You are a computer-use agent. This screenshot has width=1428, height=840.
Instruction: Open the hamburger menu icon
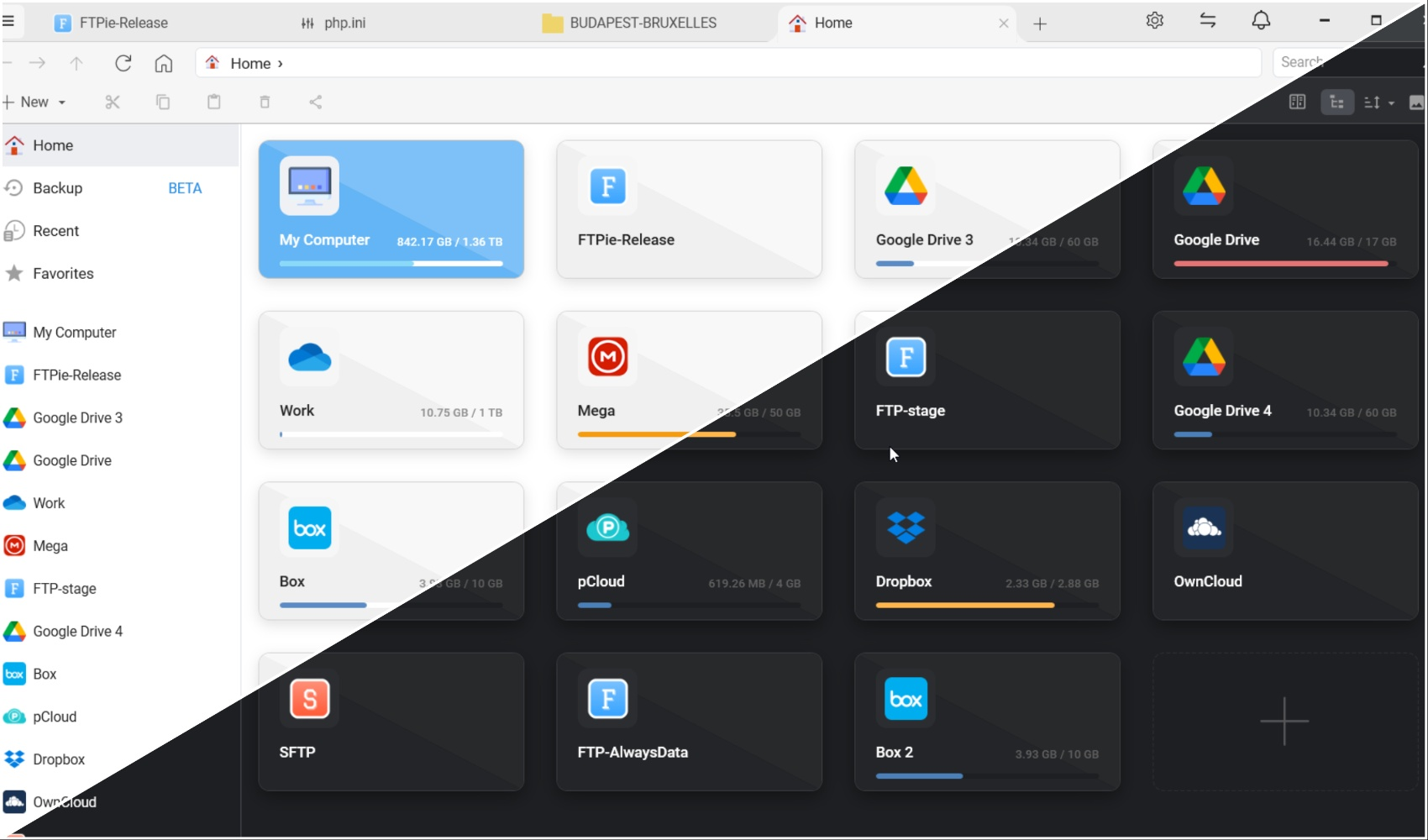pyautogui.click(x=8, y=21)
